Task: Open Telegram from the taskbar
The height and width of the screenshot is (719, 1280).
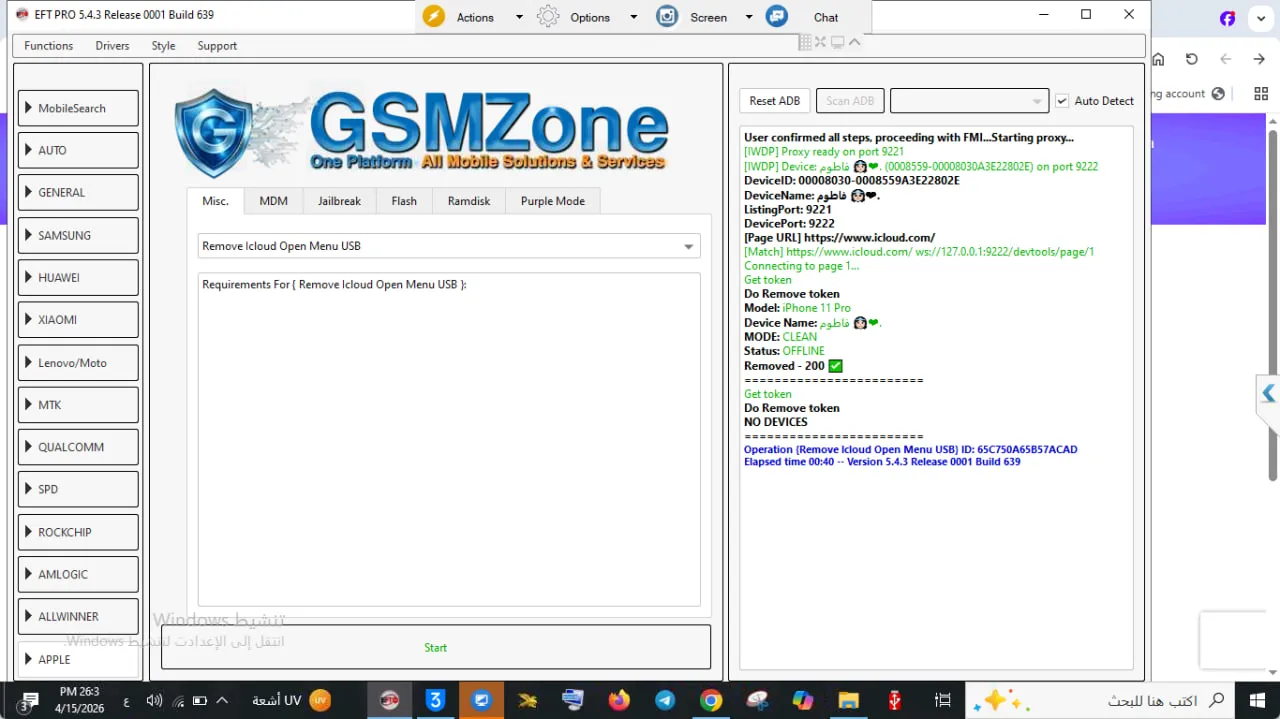Action: 664,700
